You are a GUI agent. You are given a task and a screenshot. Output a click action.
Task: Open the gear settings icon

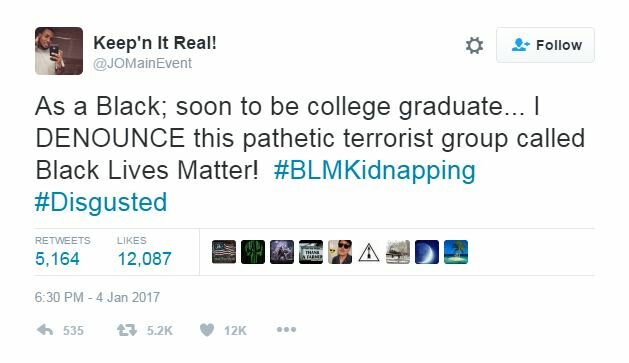(474, 45)
